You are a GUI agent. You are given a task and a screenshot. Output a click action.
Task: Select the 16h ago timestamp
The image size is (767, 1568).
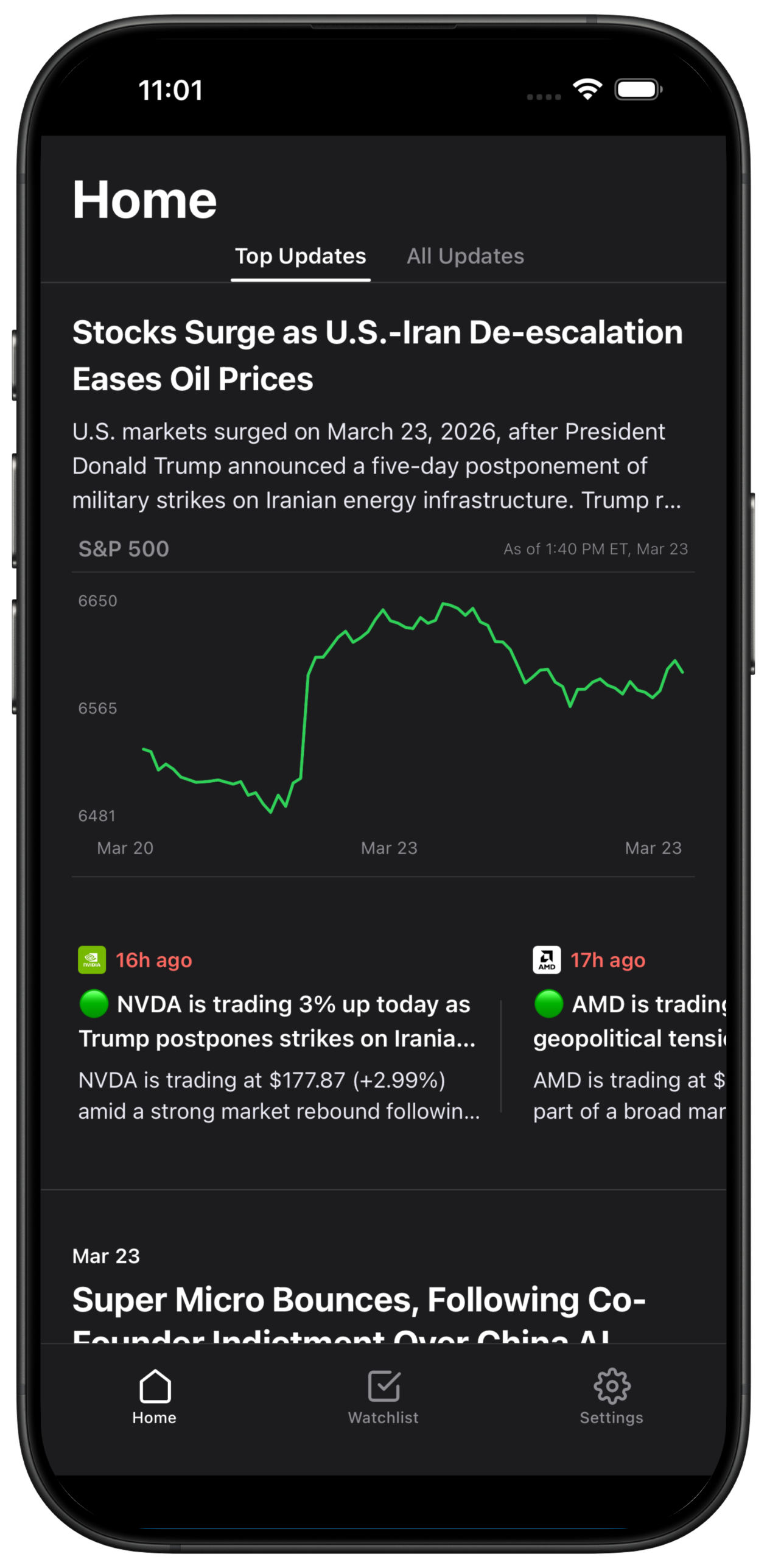pos(154,960)
